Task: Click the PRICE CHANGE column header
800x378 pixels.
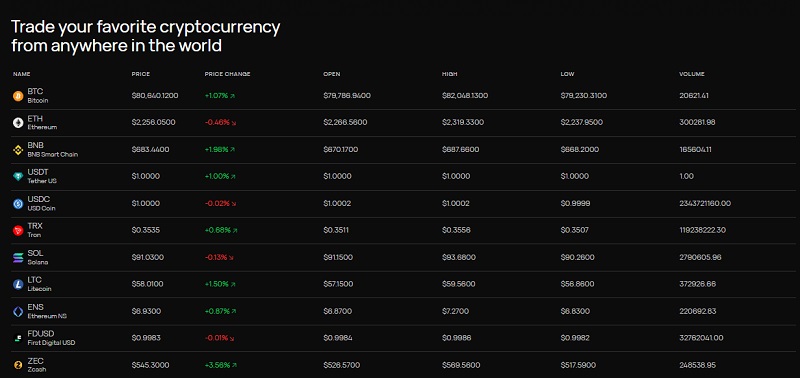Action: coord(228,74)
